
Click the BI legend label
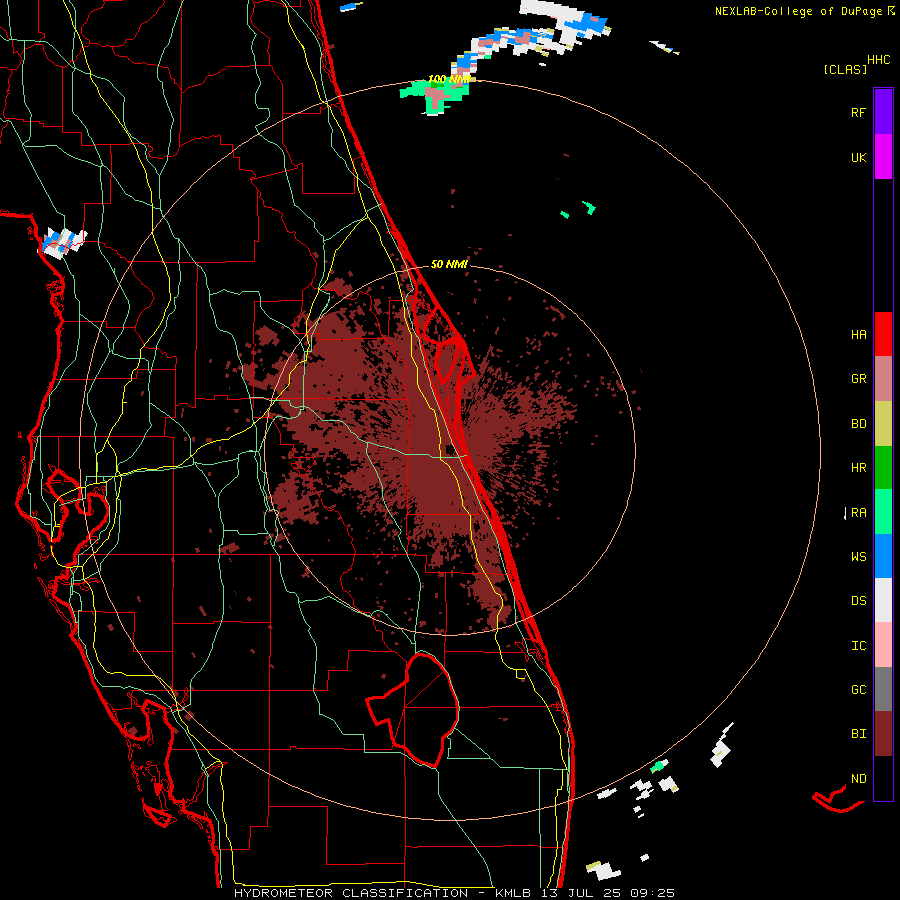(x=858, y=734)
